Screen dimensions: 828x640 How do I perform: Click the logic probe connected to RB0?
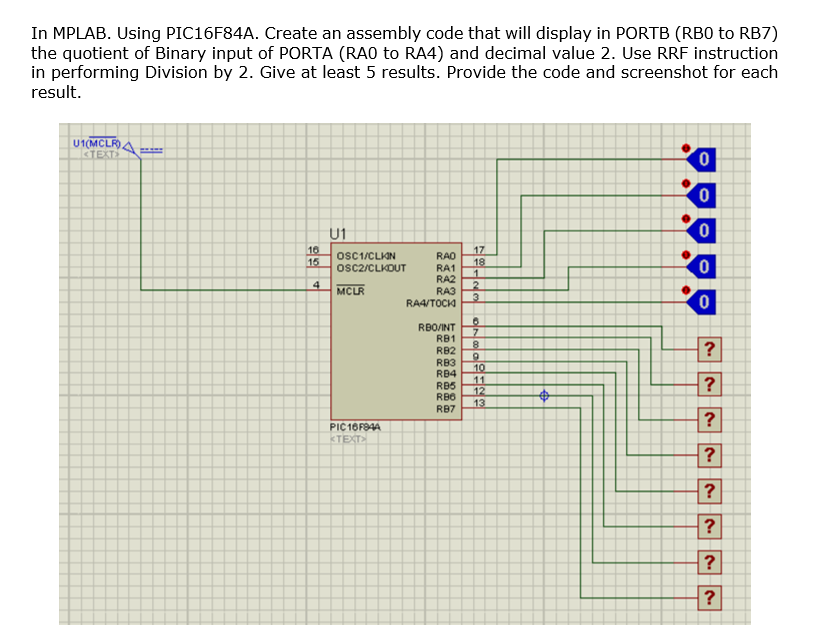pos(709,349)
